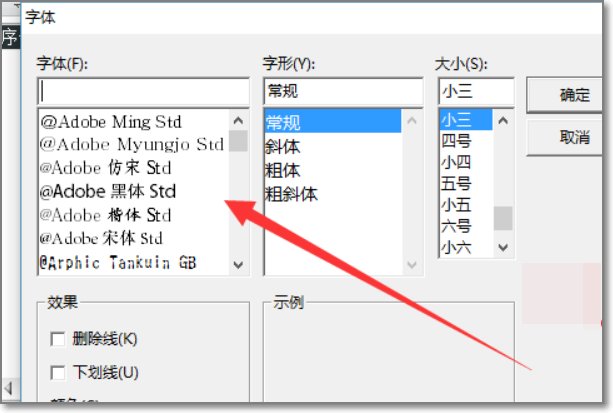Enable 下划线(U) underline checkbox
613x413 pixels.
[58, 372]
